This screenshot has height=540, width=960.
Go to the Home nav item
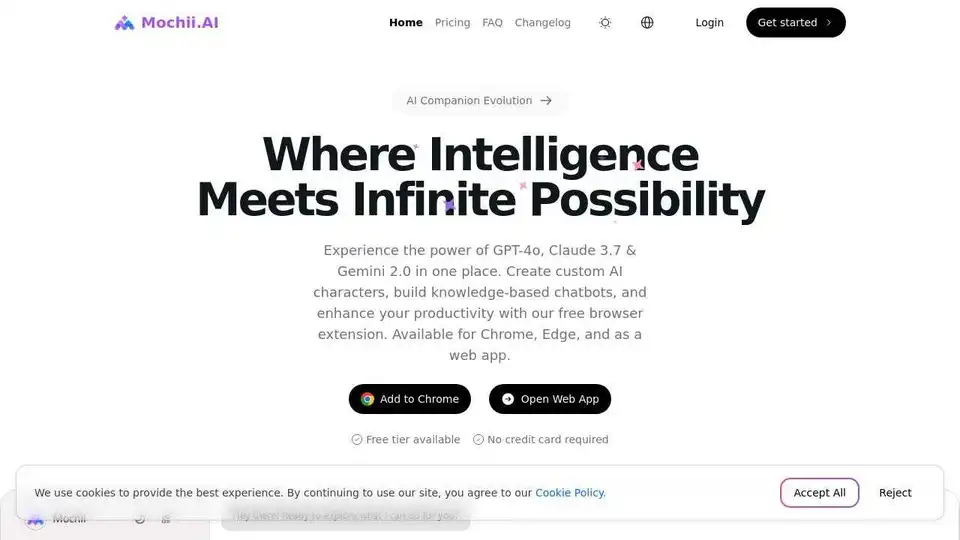(406, 23)
